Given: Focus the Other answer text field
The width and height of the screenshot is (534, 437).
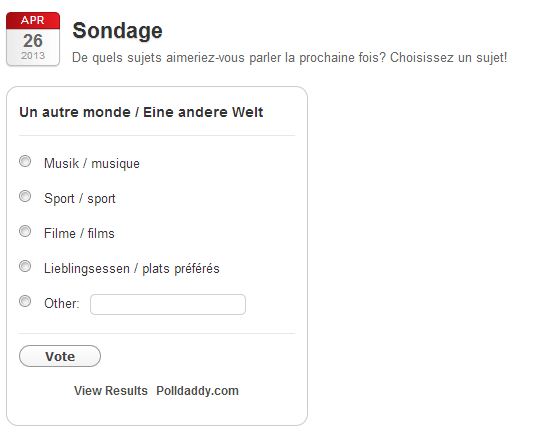Looking at the screenshot, I should (168, 305).
